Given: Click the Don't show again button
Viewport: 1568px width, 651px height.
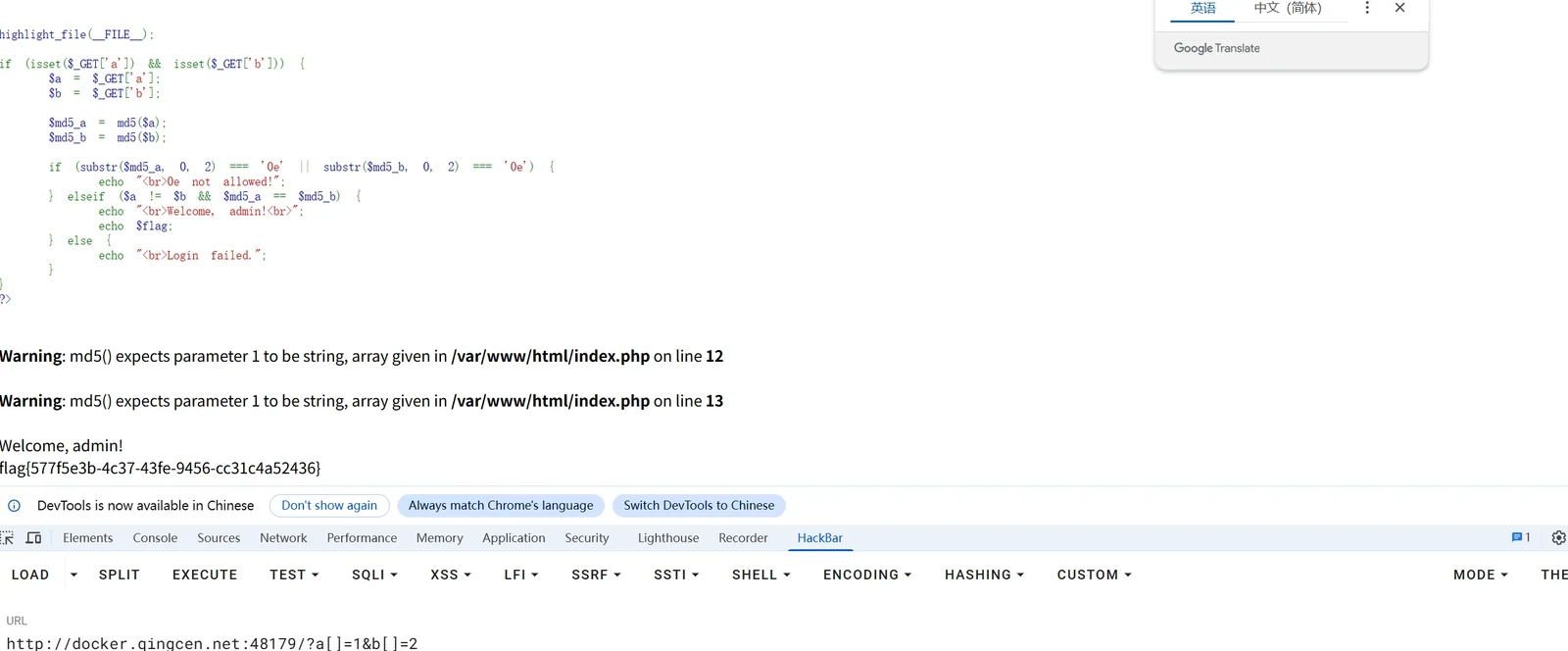Looking at the screenshot, I should tap(329, 506).
